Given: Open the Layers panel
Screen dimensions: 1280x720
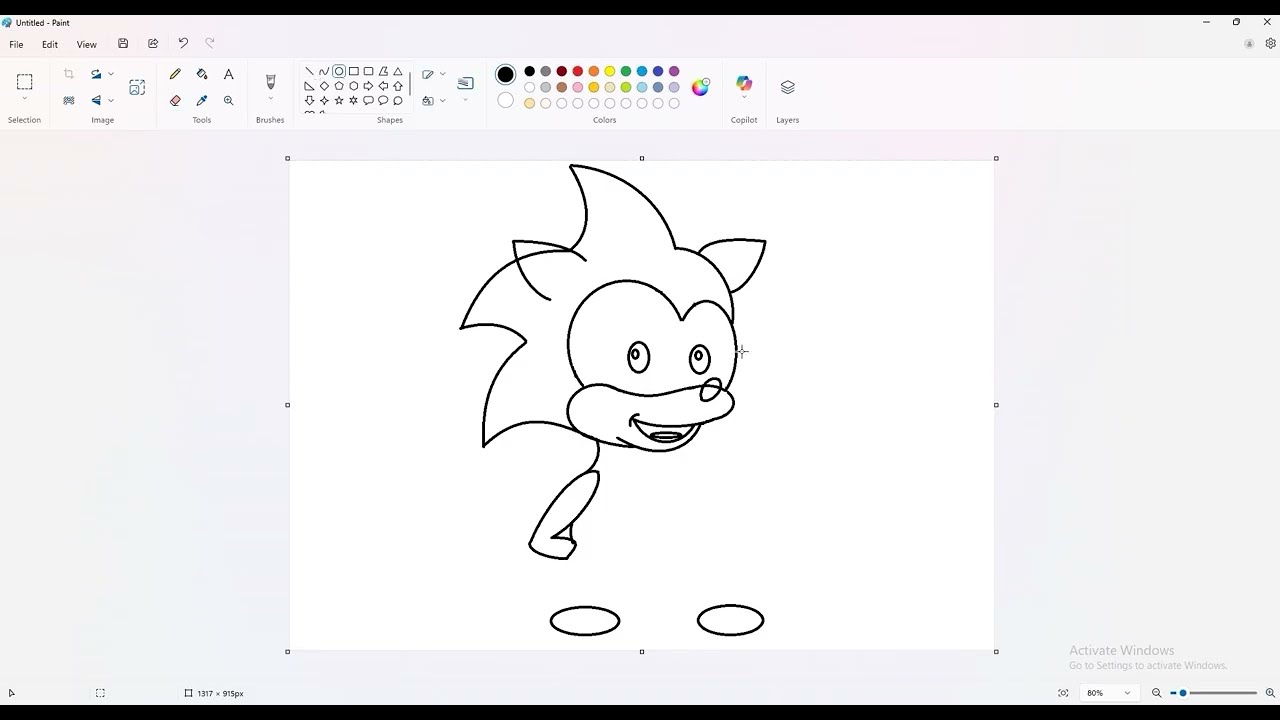Looking at the screenshot, I should (x=788, y=87).
